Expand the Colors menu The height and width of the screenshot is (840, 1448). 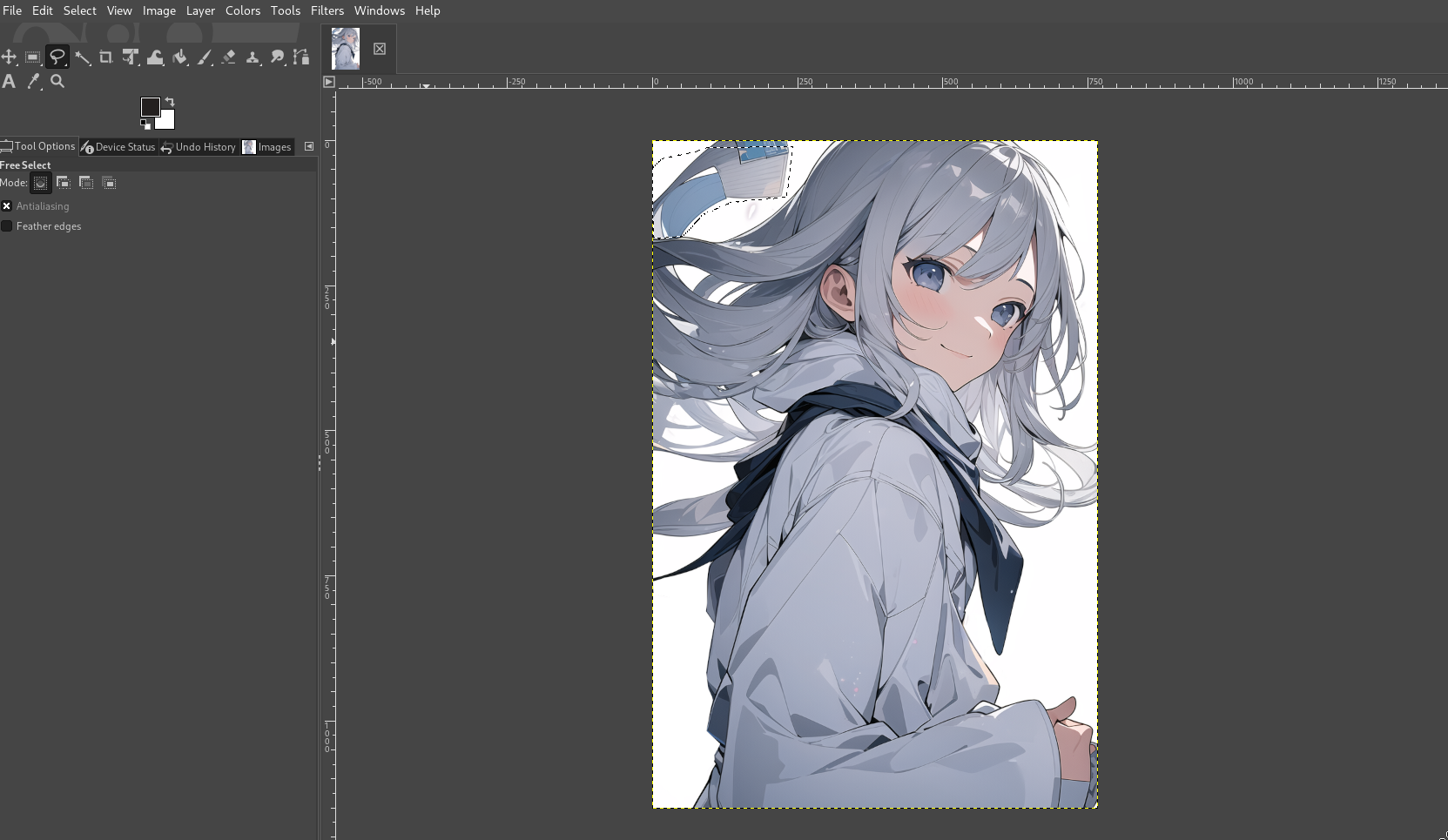tap(242, 10)
